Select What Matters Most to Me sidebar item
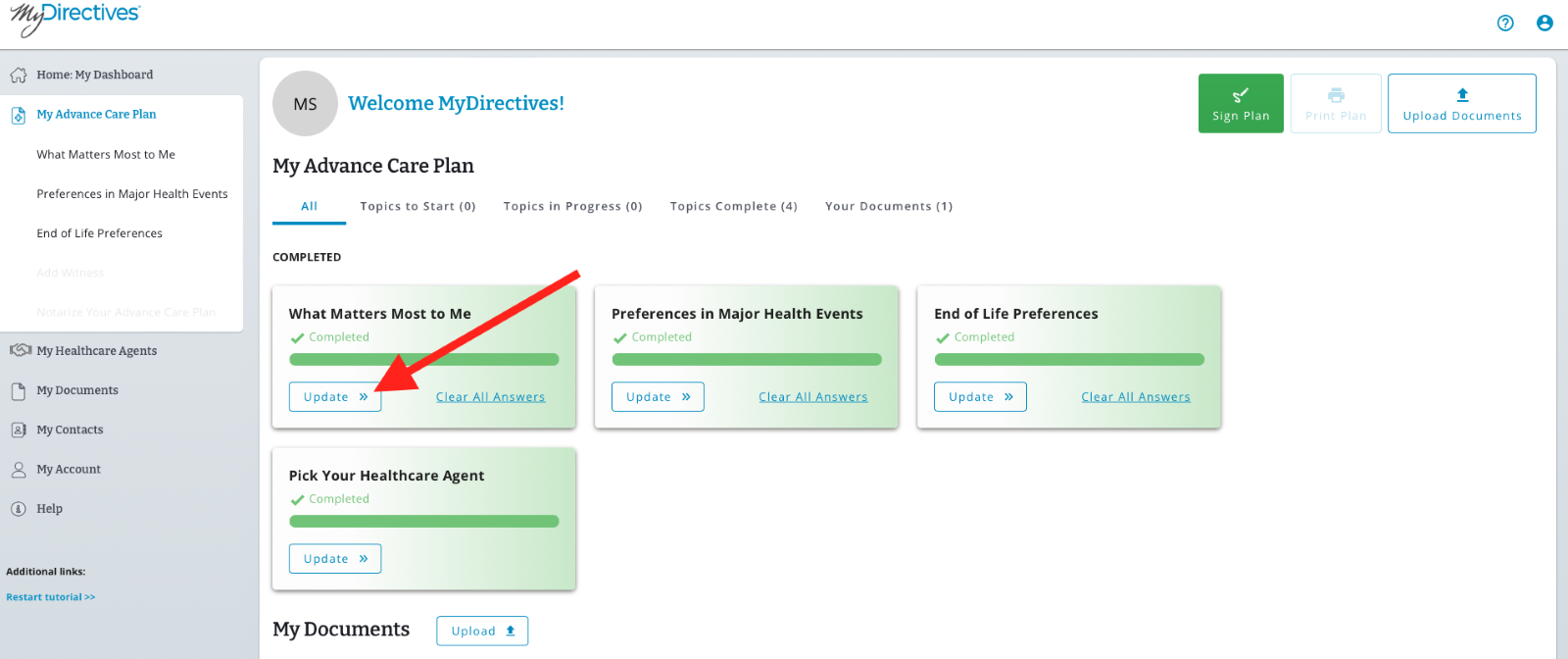1568x659 pixels. tap(106, 154)
